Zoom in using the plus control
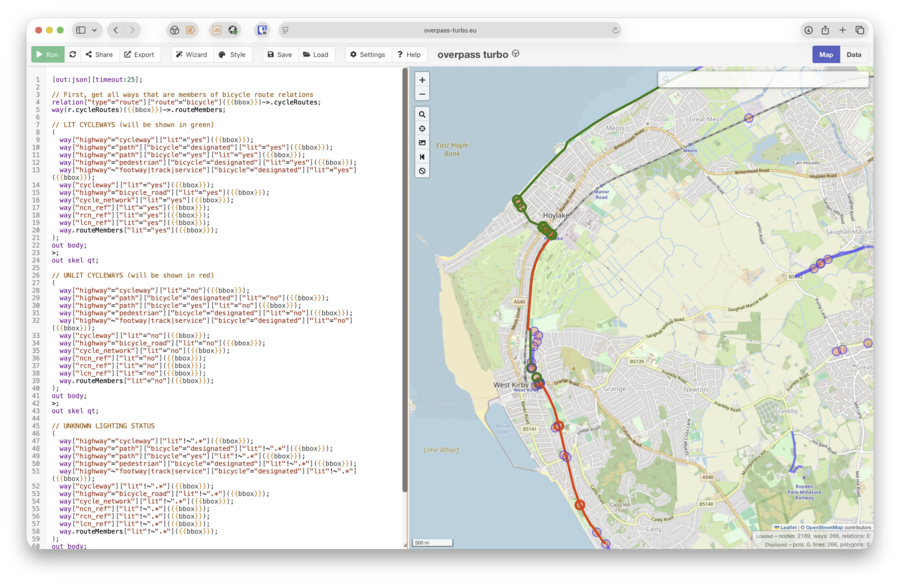900x584 pixels. pos(423,78)
